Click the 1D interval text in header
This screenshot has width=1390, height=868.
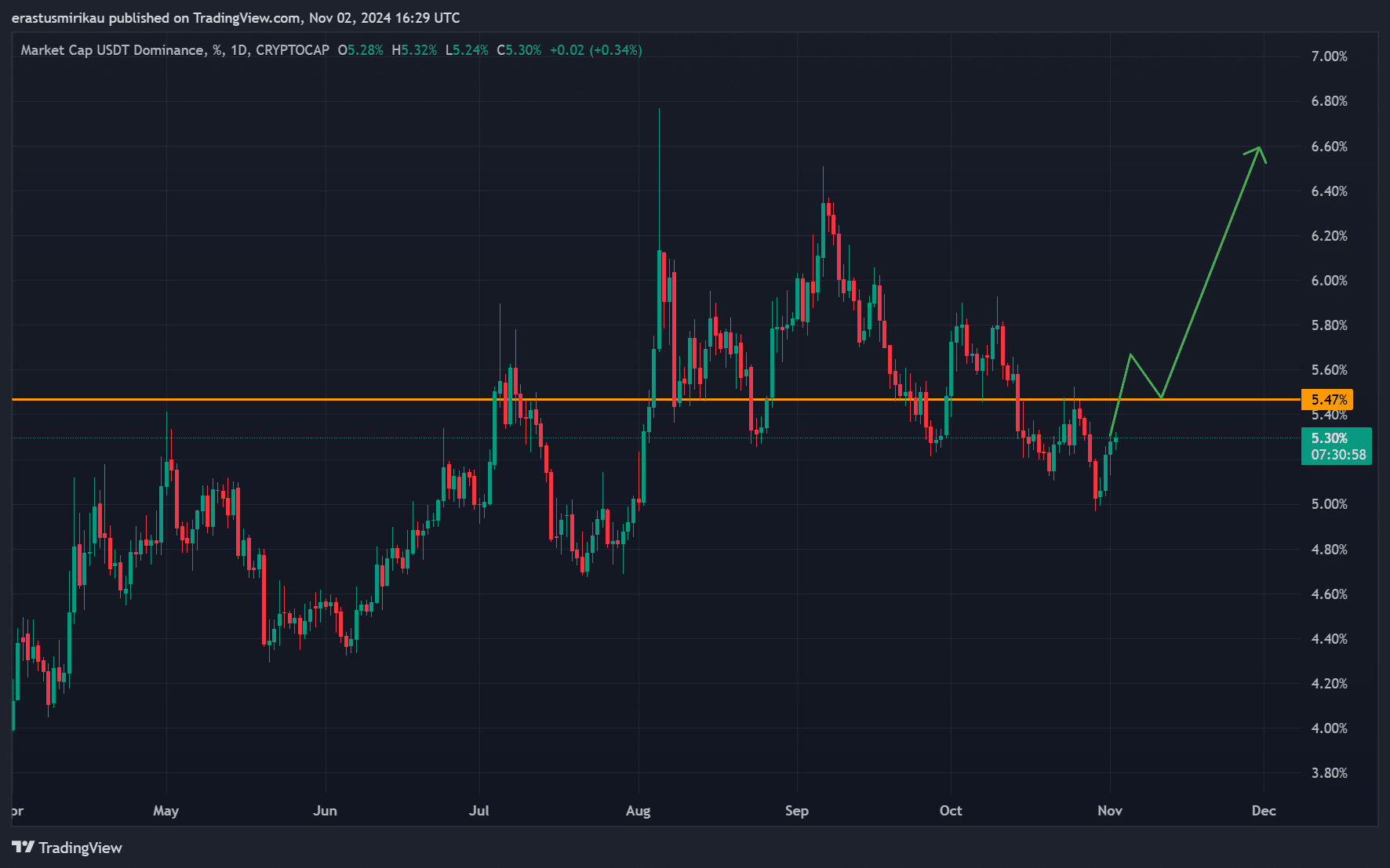pyautogui.click(x=238, y=50)
